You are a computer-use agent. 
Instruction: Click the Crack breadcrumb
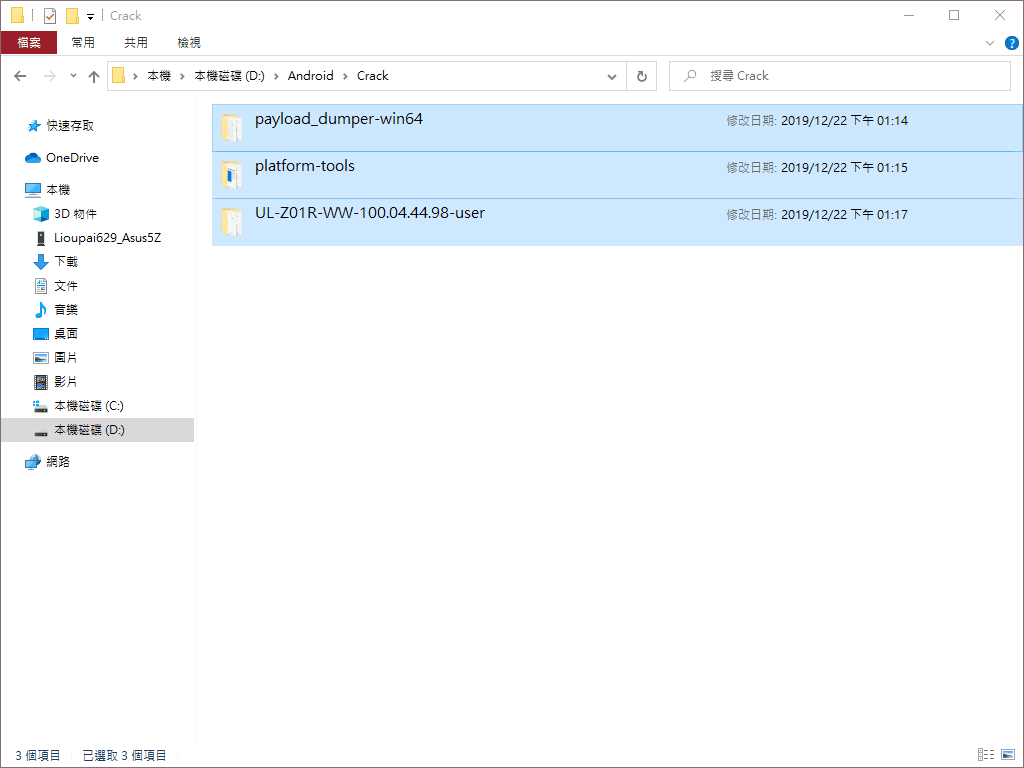[373, 76]
